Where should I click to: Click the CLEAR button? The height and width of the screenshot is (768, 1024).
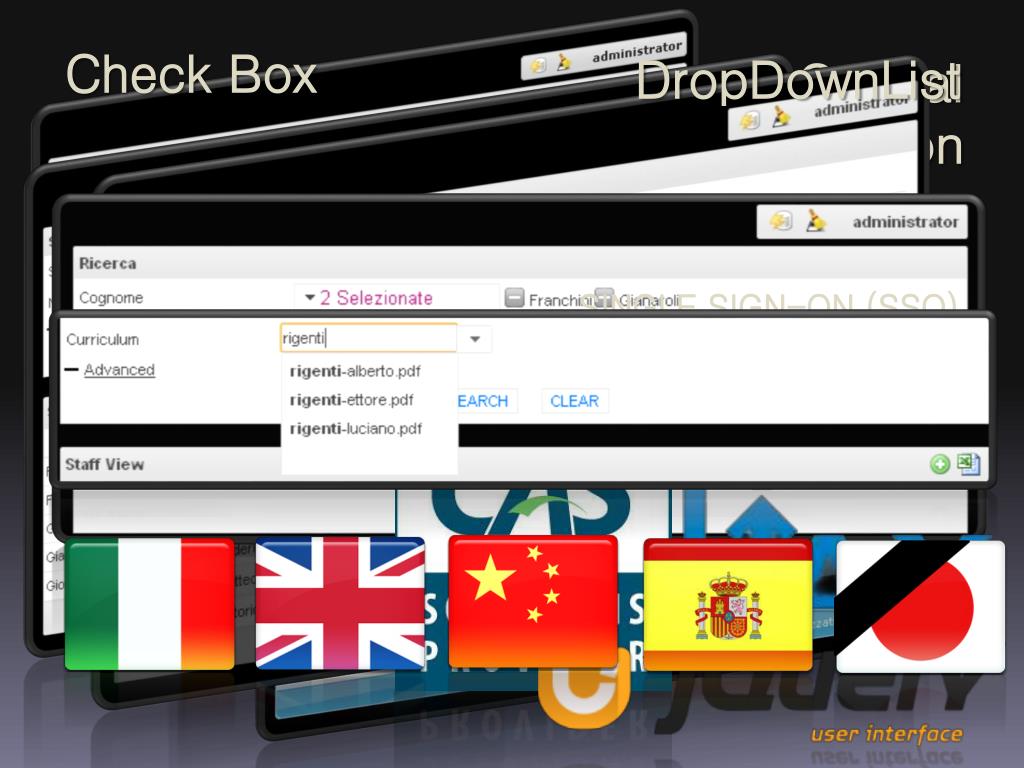575,401
